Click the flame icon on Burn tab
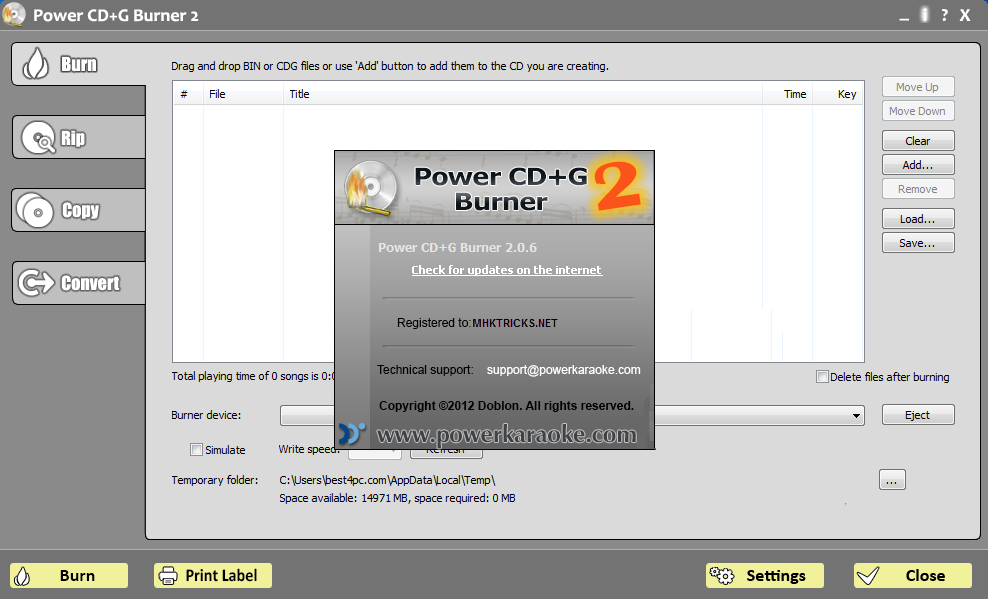This screenshot has width=988, height=599. click(35, 64)
